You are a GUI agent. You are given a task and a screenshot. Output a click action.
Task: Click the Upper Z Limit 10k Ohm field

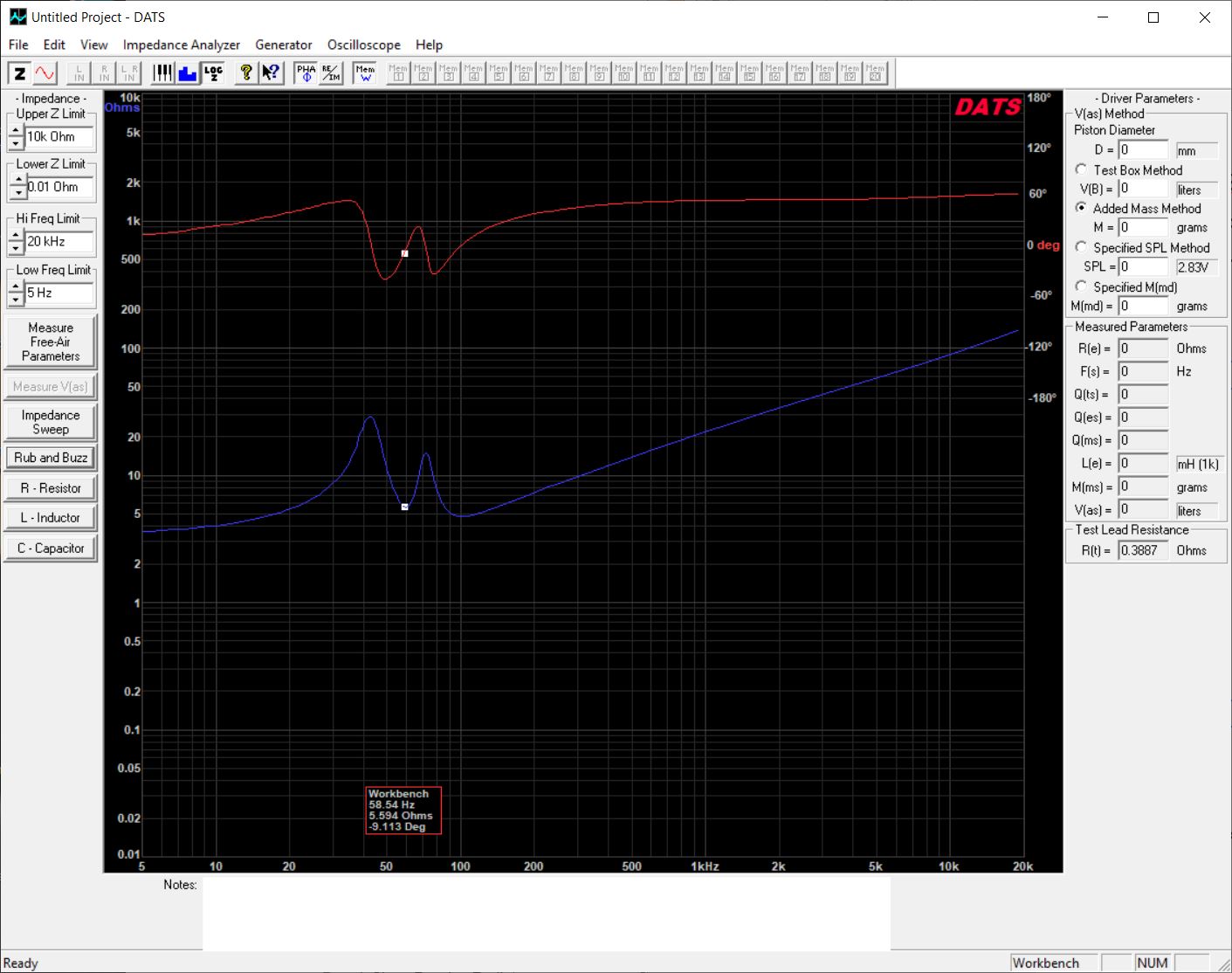(x=59, y=137)
